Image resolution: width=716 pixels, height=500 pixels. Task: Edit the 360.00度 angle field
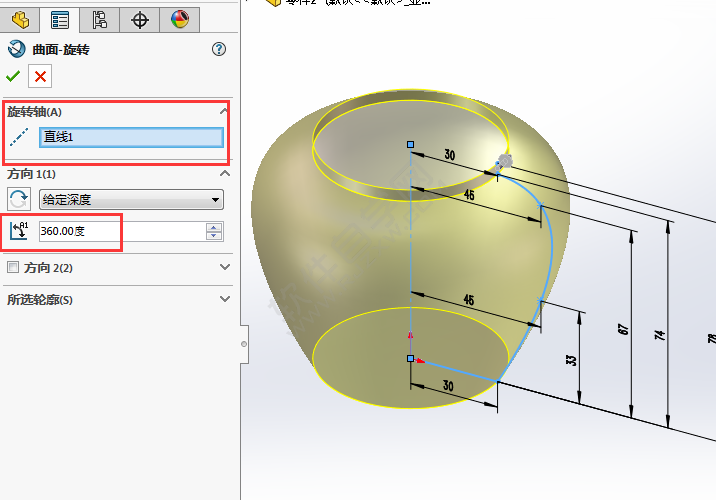click(122, 232)
